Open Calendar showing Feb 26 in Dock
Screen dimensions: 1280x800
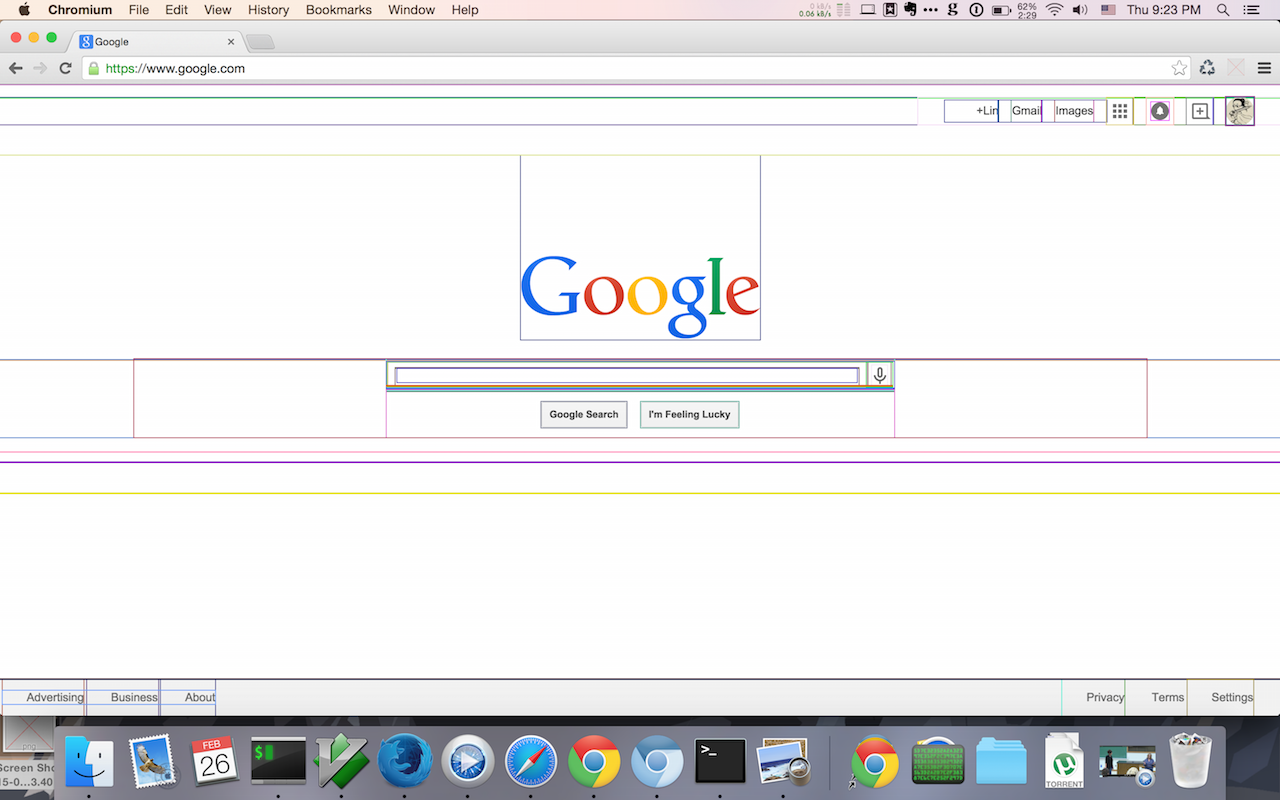coord(215,762)
